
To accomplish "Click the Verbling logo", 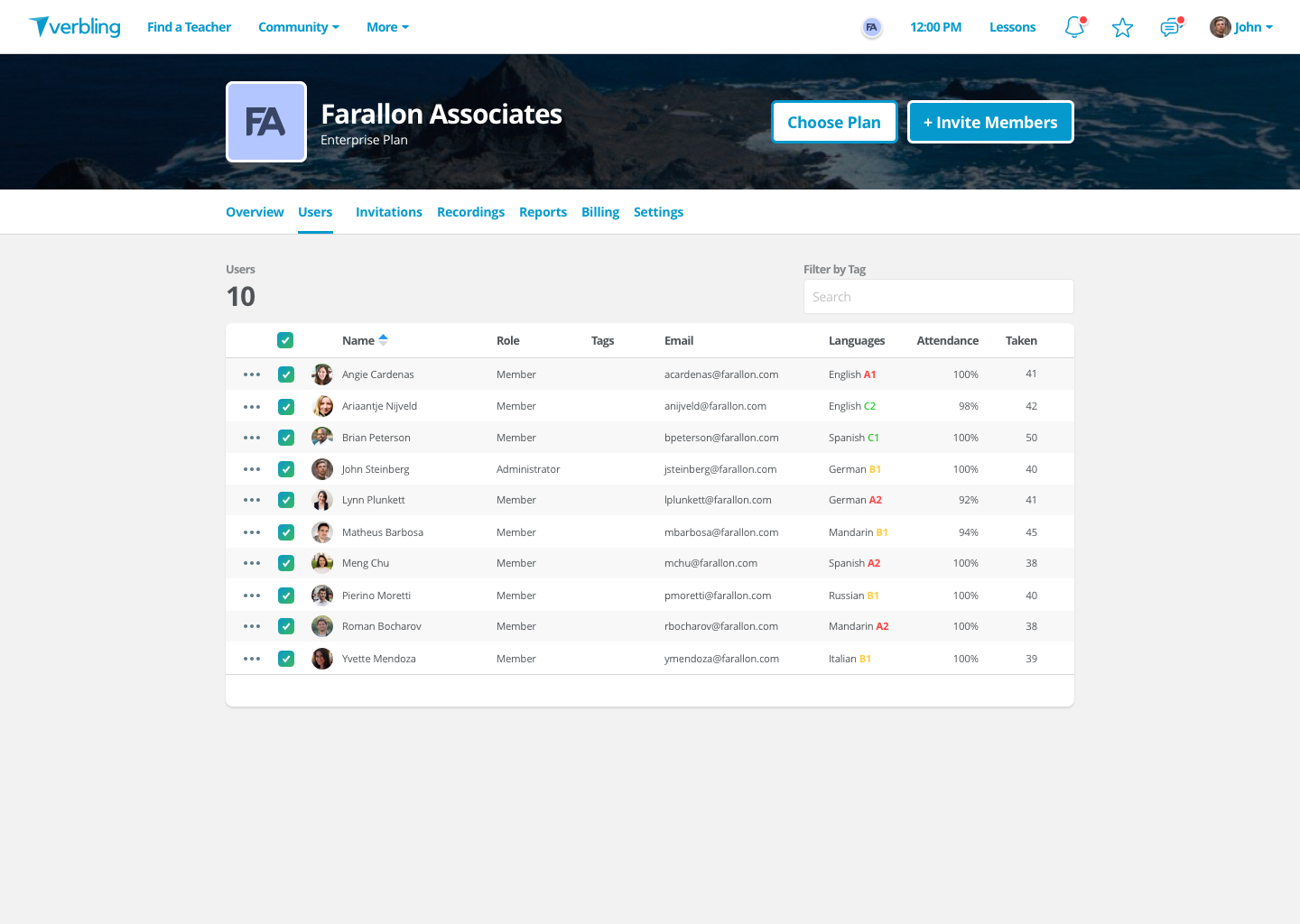I will coord(74,27).
